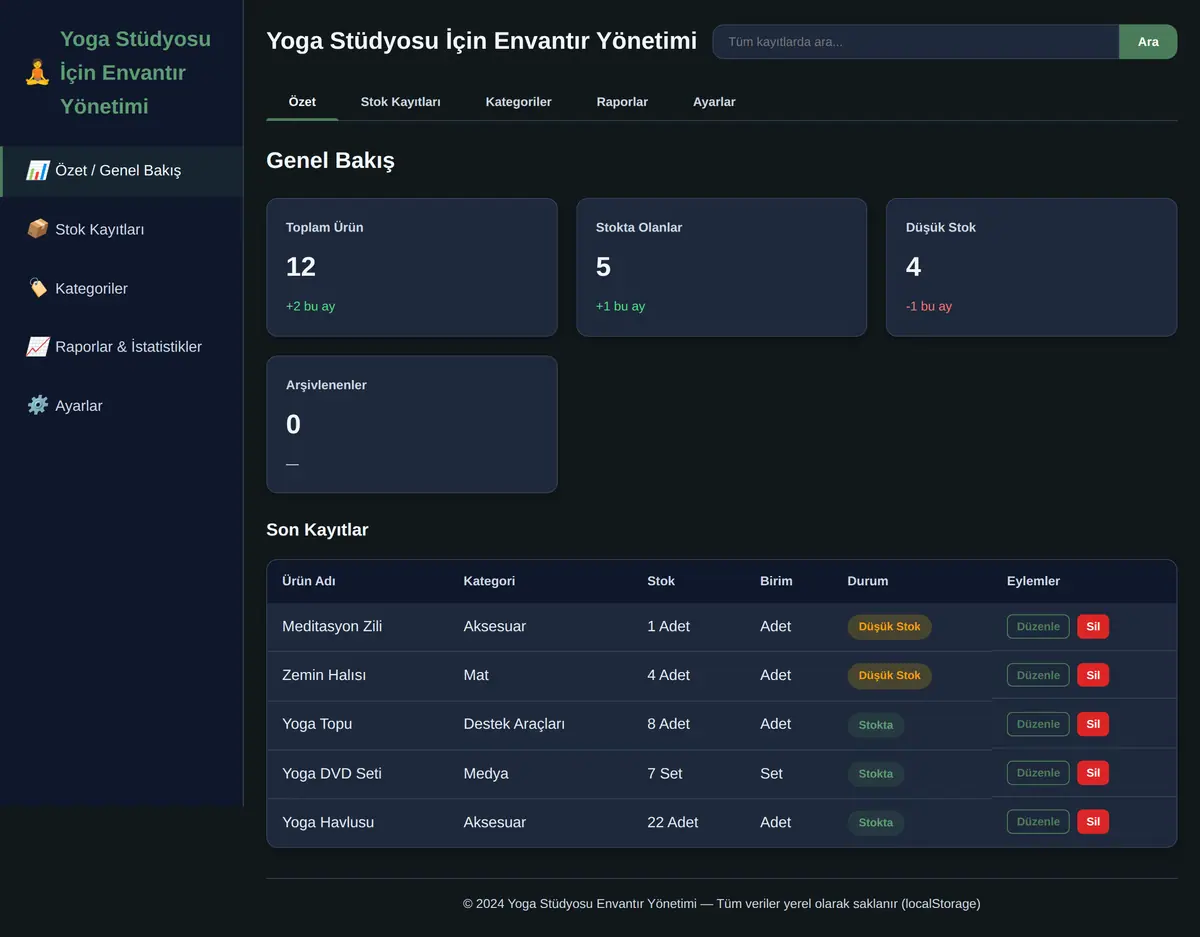This screenshot has height=937, width=1200.
Task: Open Raporlar & İstatistikler in the sidebar
Action: click(121, 347)
